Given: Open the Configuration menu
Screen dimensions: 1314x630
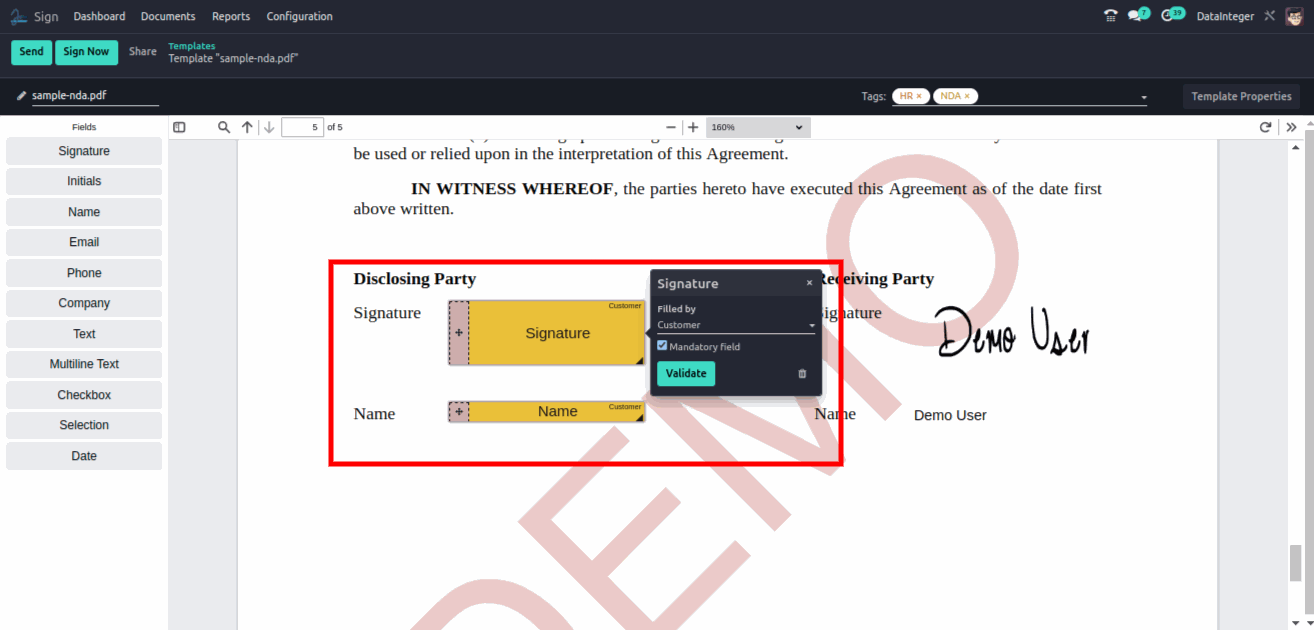Looking at the screenshot, I should pos(299,16).
